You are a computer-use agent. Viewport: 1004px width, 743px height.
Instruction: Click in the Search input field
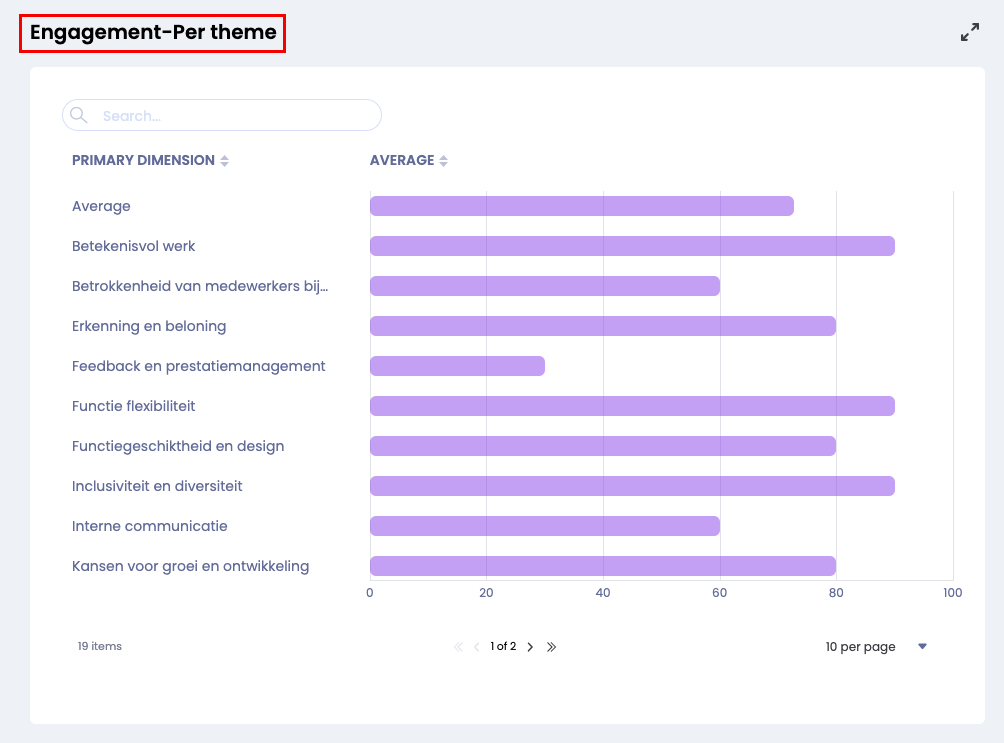[235, 116]
